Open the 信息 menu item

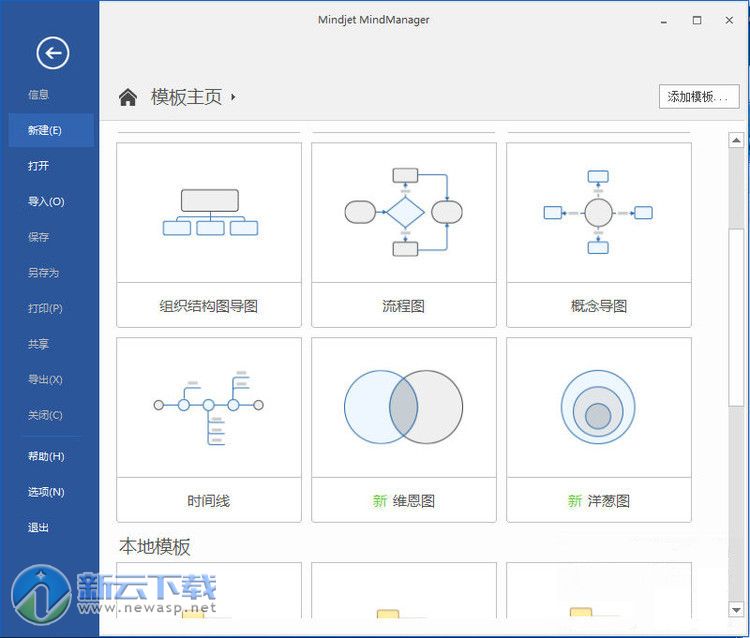38,95
